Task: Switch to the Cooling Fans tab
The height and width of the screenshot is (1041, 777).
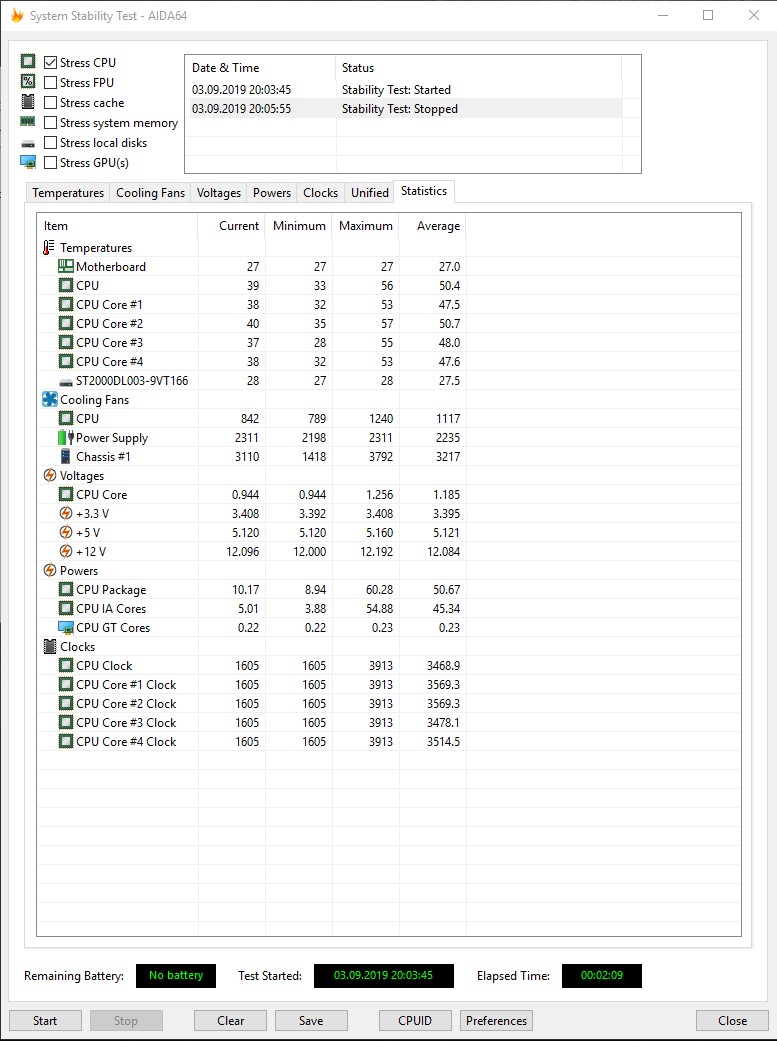Action: [150, 193]
